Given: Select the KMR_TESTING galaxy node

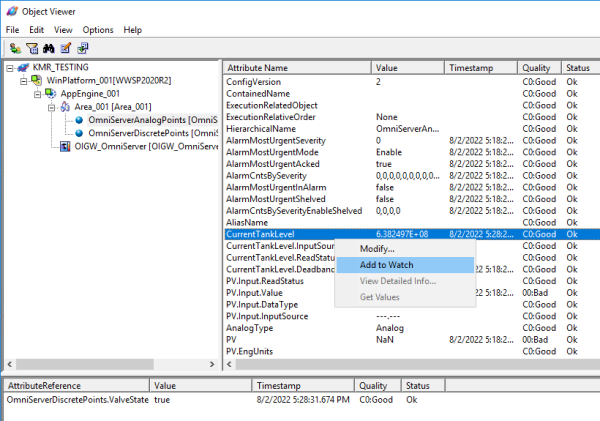Looking at the screenshot, I should pyautogui.click(x=60, y=67).
